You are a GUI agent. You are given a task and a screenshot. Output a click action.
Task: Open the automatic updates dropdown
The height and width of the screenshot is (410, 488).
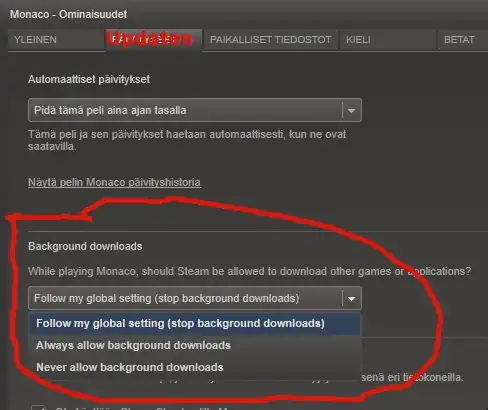tap(195, 110)
